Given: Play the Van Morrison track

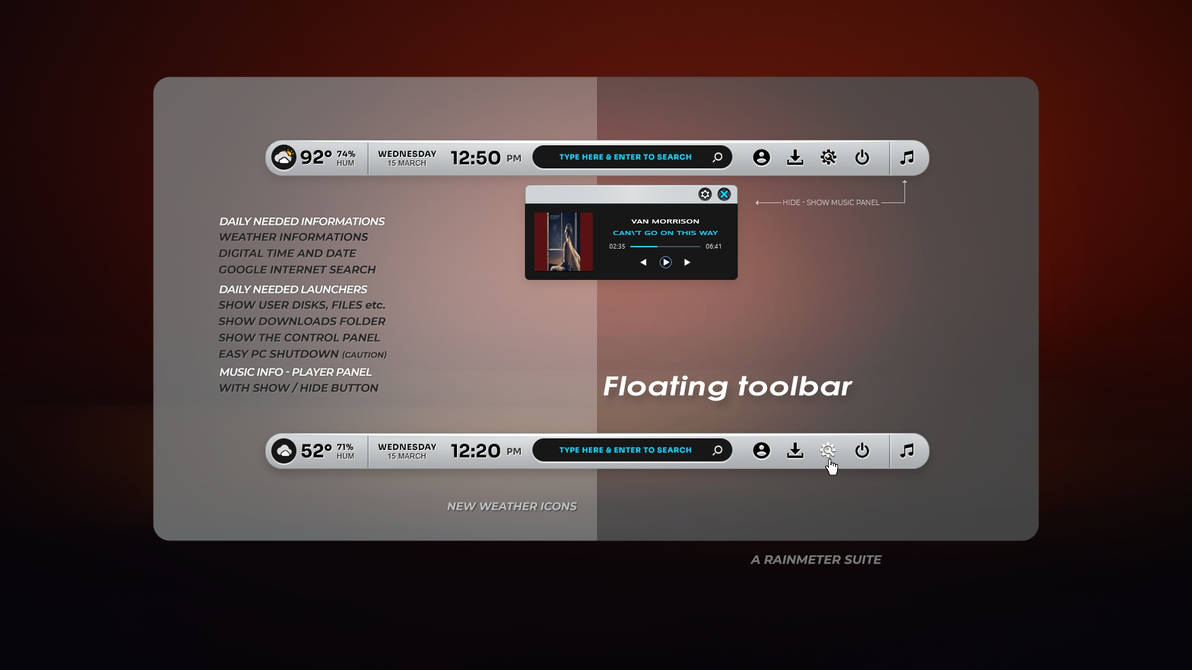Looking at the screenshot, I should coord(665,262).
